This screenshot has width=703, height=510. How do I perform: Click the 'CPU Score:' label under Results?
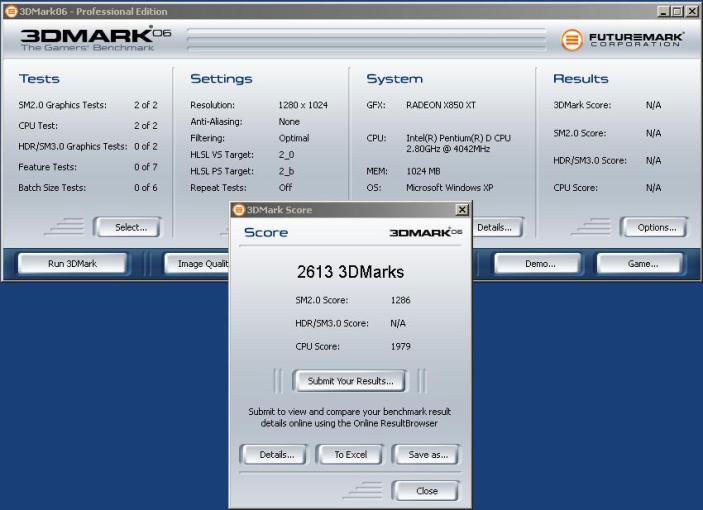point(575,187)
